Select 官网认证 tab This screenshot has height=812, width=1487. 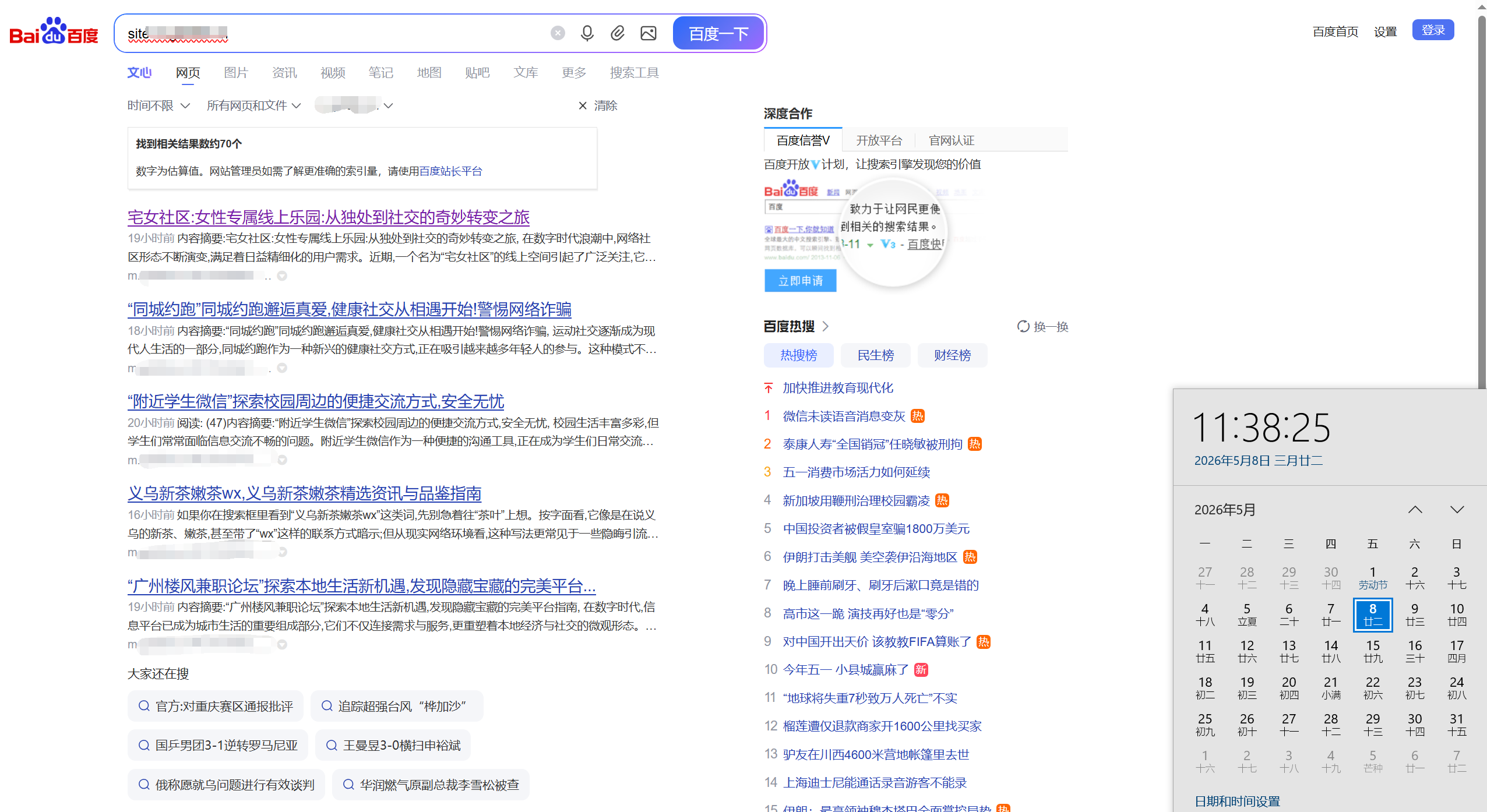[952, 140]
